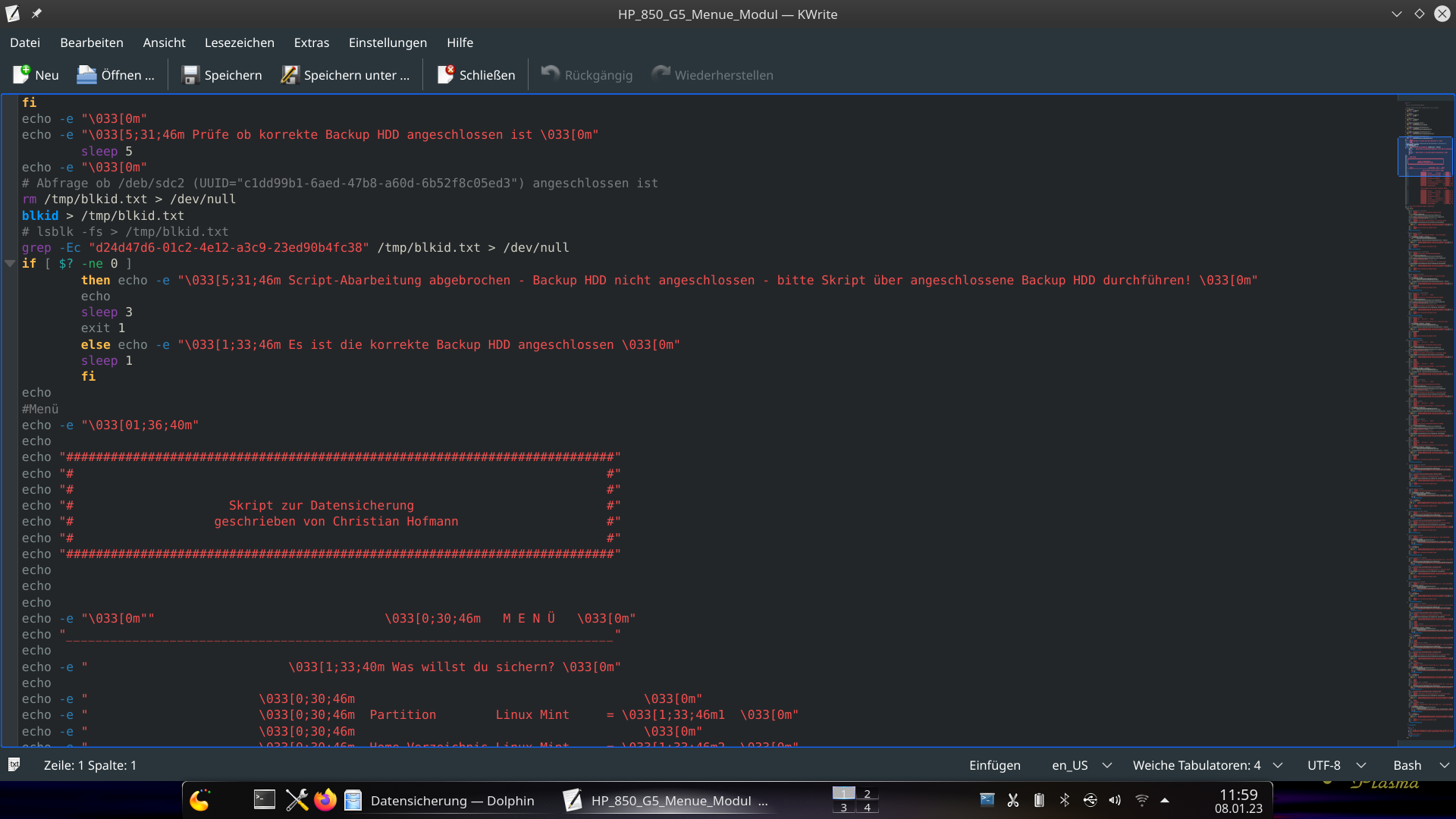The width and height of the screenshot is (1456, 819).
Task: Click Zeile: 1 Spalte: 1 position label
Action: (89, 765)
